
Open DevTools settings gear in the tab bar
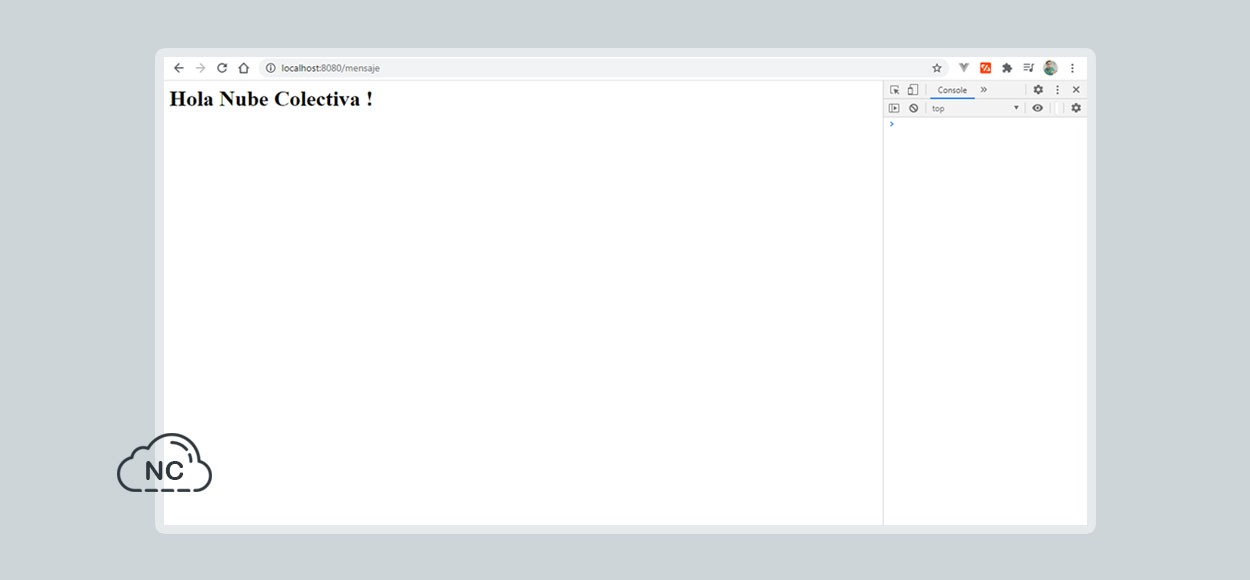(x=1038, y=90)
